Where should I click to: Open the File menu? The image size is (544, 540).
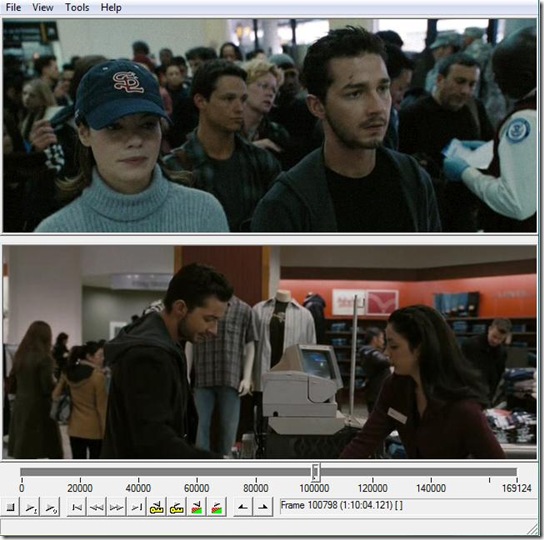point(14,7)
